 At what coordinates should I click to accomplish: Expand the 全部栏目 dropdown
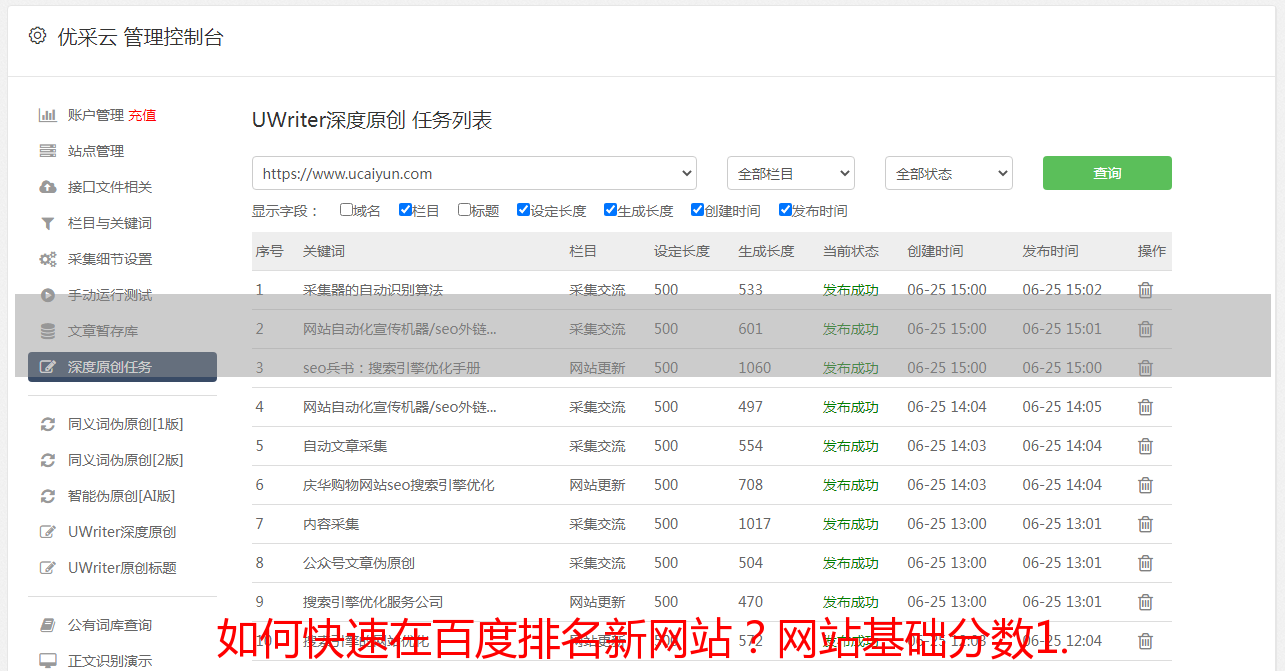click(790, 173)
